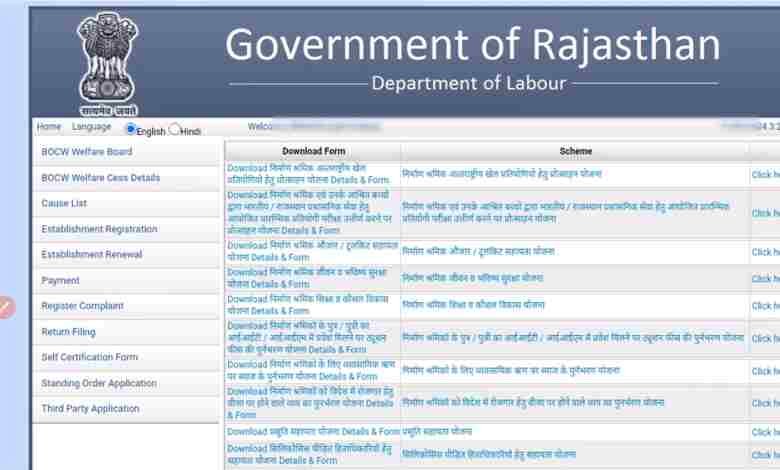
Task: Click here link for टूलकिट सहायता scheme
Action: coord(766,252)
